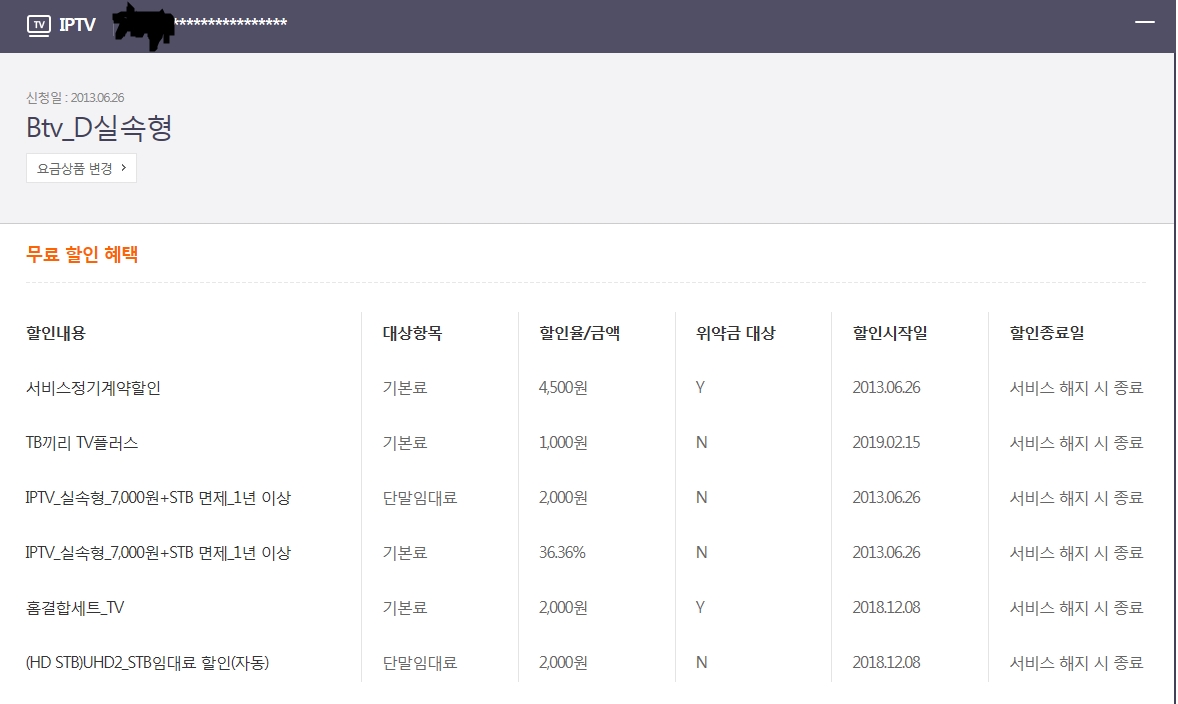This screenshot has height=704, width=1178.
Task: Click the 36.36% discount rate value
Action: 562,553
